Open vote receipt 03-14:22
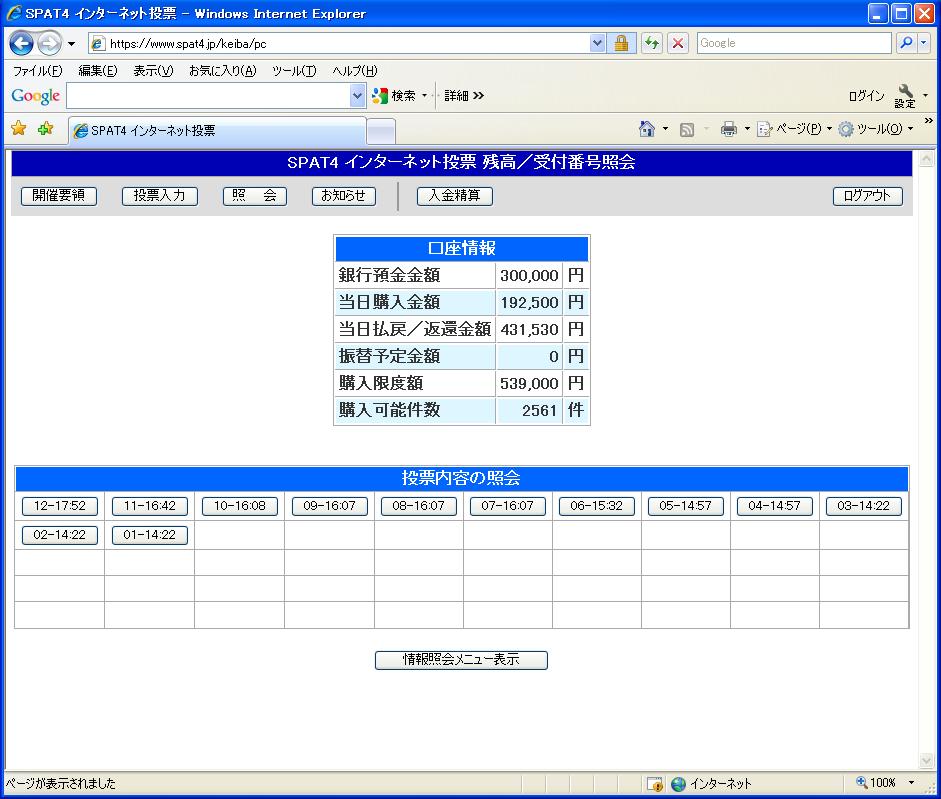This screenshot has height=799, width=941. (x=864, y=506)
